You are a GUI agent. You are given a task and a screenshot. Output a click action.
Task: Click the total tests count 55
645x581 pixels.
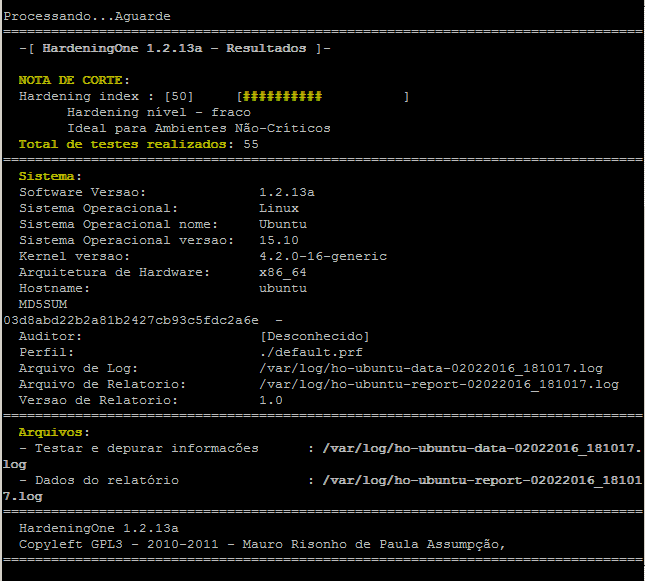click(251, 145)
